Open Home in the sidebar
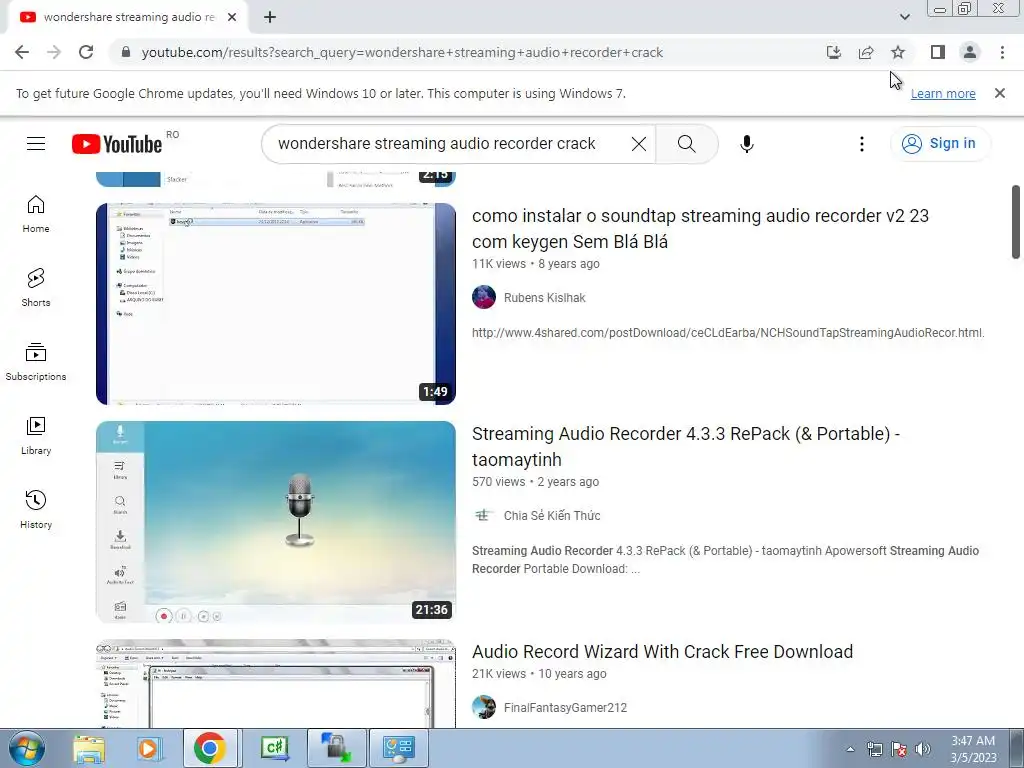The width and height of the screenshot is (1024, 768). pos(36,214)
